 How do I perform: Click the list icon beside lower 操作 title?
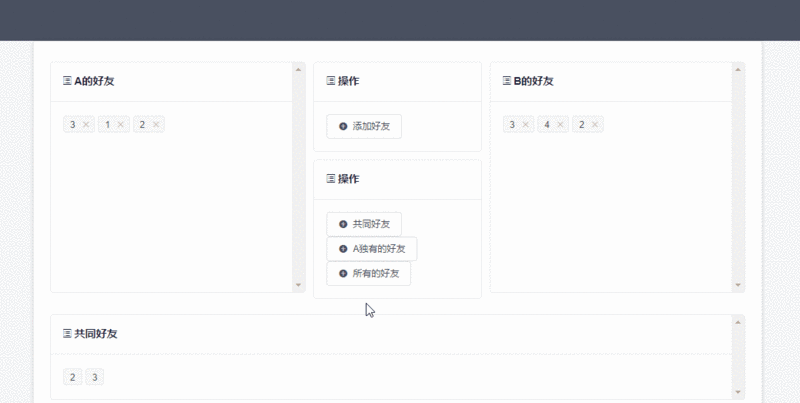(x=331, y=179)
